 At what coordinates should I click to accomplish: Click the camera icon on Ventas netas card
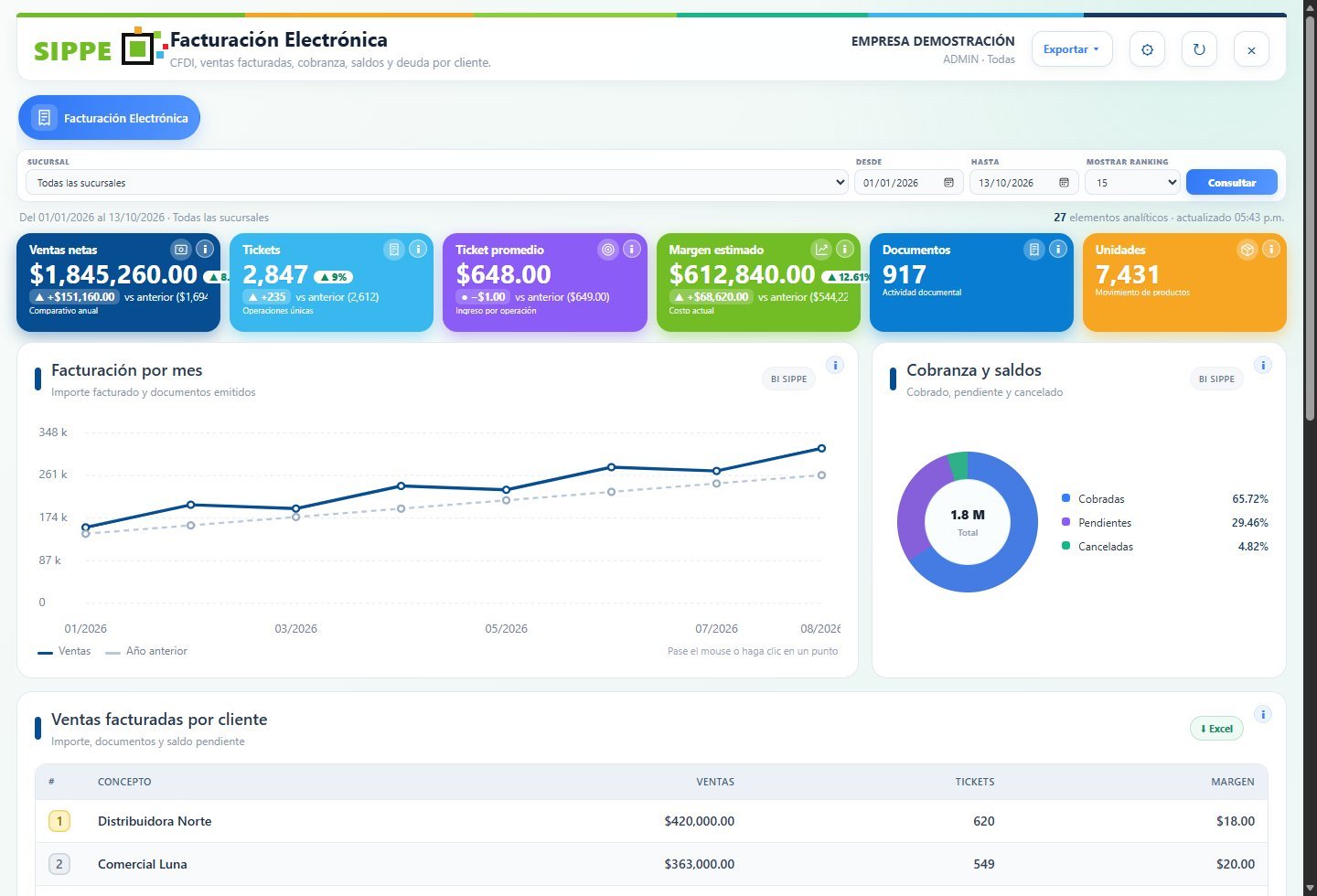pos(181,249)
